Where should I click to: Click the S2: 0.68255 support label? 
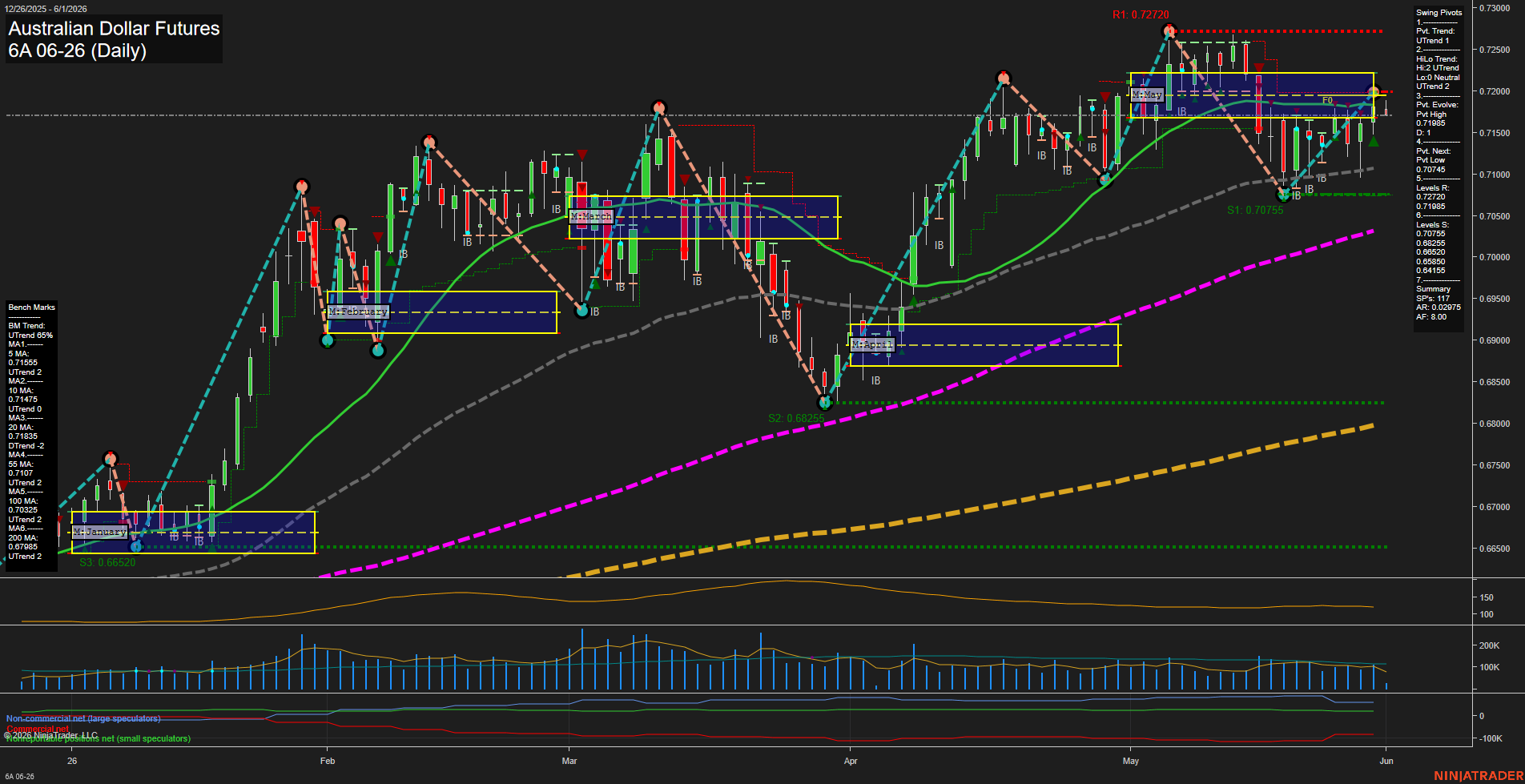coord(796,419)
